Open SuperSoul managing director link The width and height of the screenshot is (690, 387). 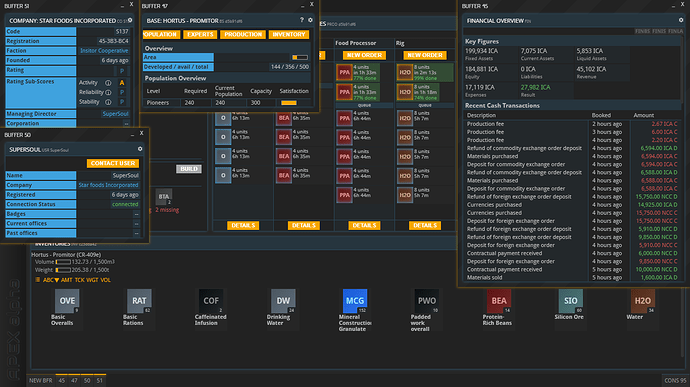click(x=115, y=114)
